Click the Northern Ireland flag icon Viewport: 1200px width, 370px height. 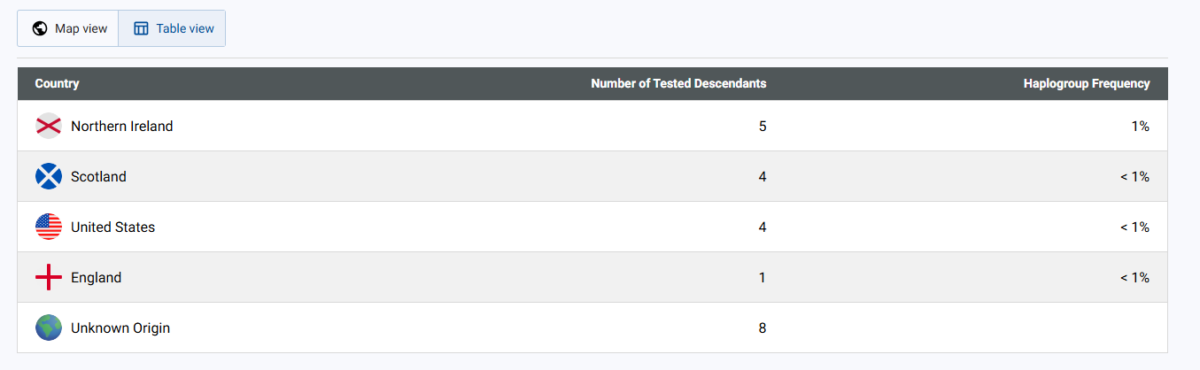point(49,126)
